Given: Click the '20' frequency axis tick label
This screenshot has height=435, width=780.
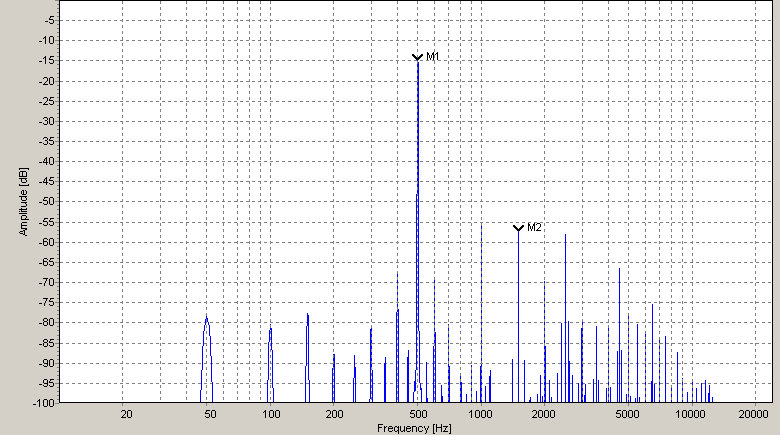Looking at the screenshot, I should pos(127,414).
